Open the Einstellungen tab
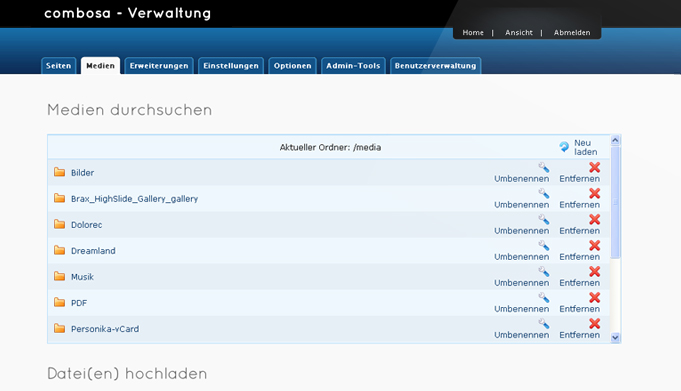Image resolution: width=681 pixels, height=391 pixels. click(231, 66)
